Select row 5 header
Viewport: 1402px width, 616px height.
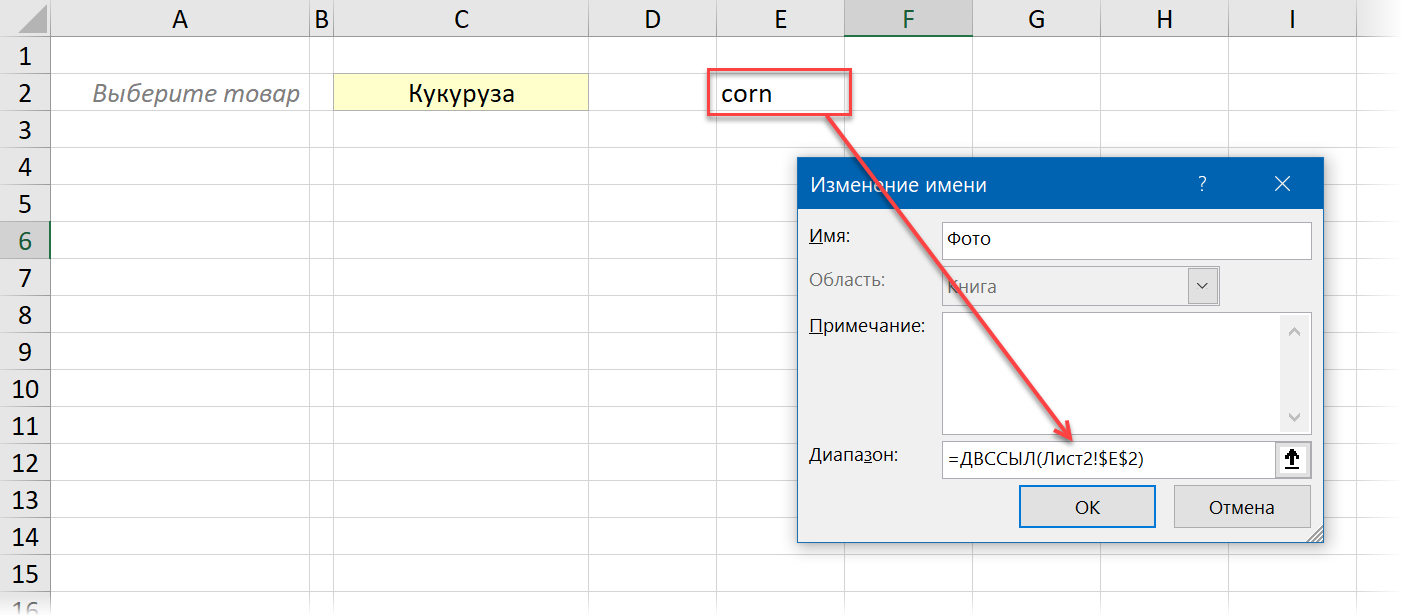pyautogui.click(x=25, y=204)
